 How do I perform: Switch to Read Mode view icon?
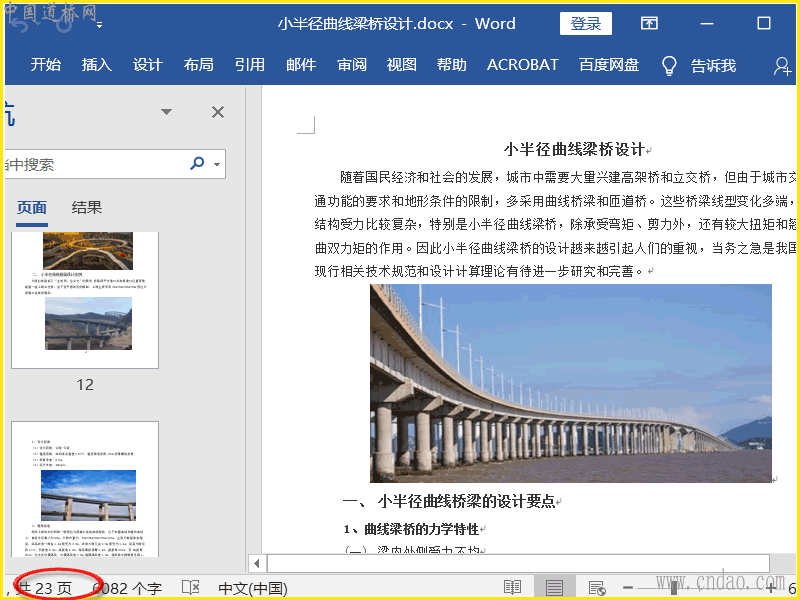pos(512,588)
